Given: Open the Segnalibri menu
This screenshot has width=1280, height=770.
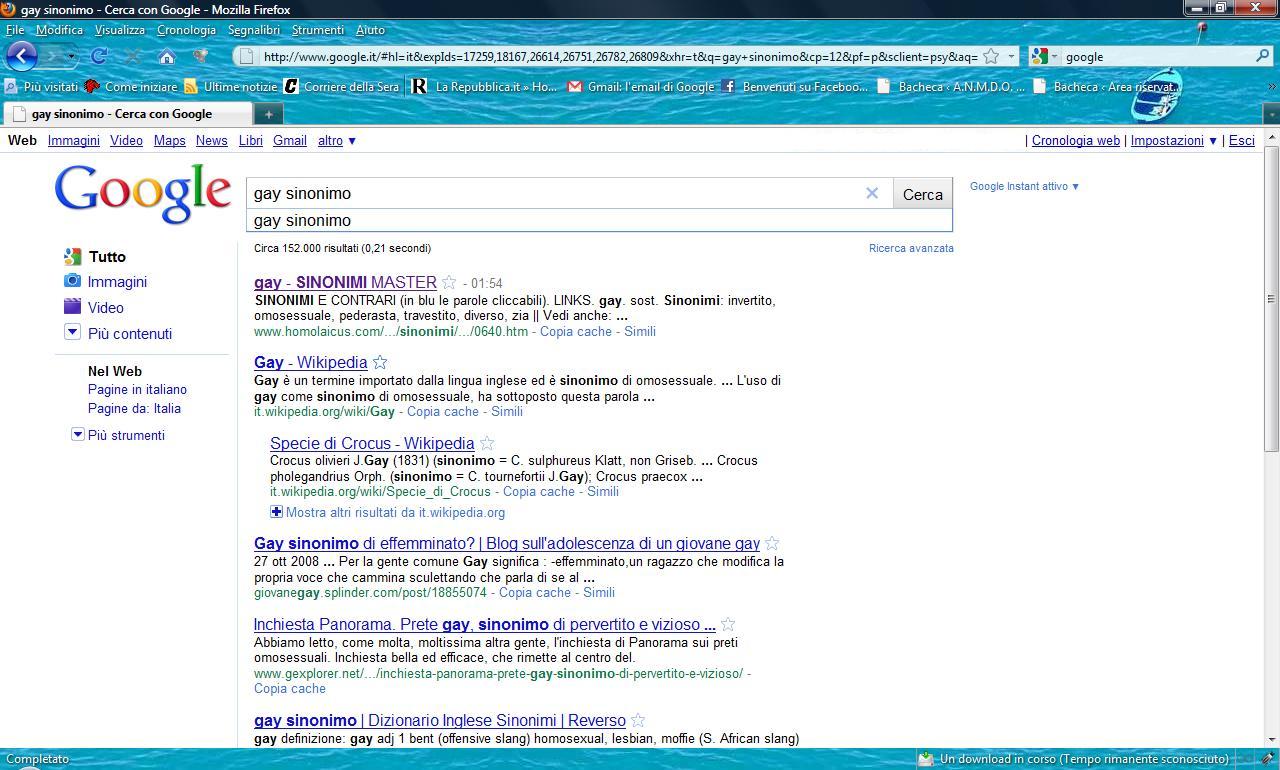Looking at the screenshot, I should tap(253, 30).
